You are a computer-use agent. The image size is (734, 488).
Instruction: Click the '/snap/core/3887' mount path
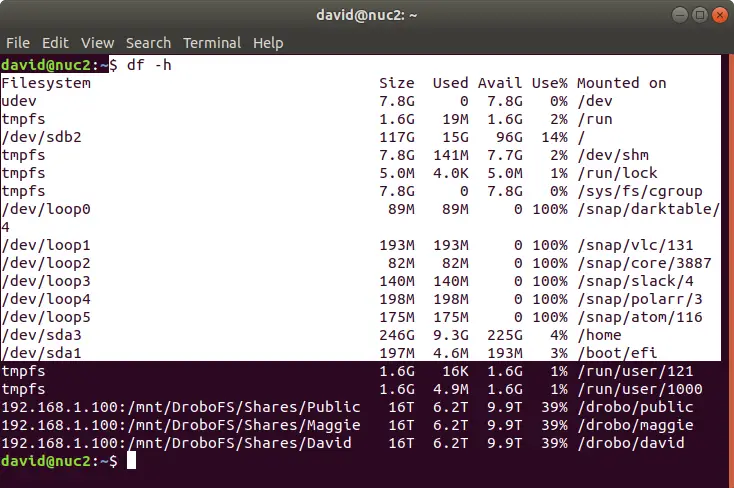pos(644,263)
